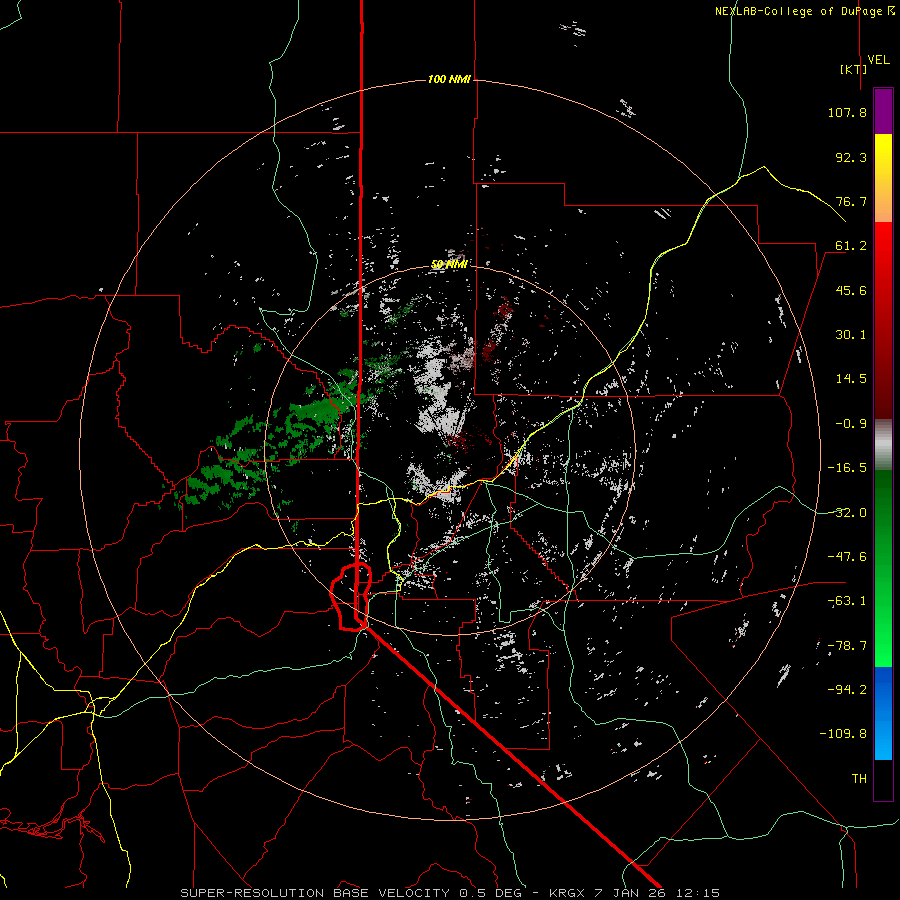Click the -94.2 scale value
900x900 pixels.
(847, 690)
